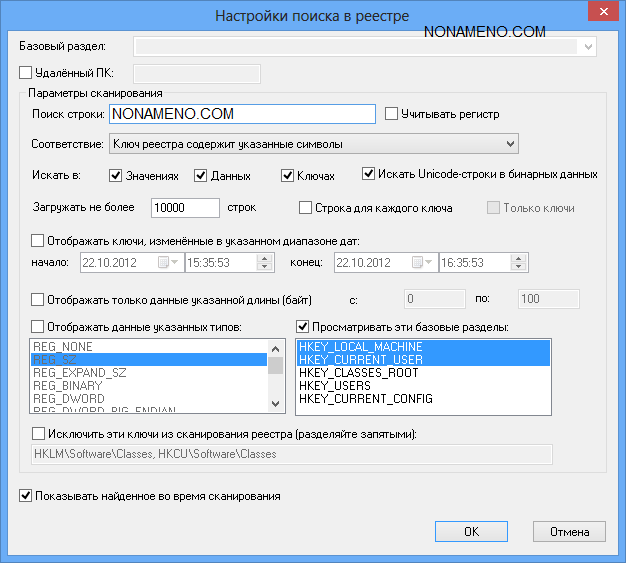
Task: Uncheck the Данных checkbox
Action: pos(201,175)
